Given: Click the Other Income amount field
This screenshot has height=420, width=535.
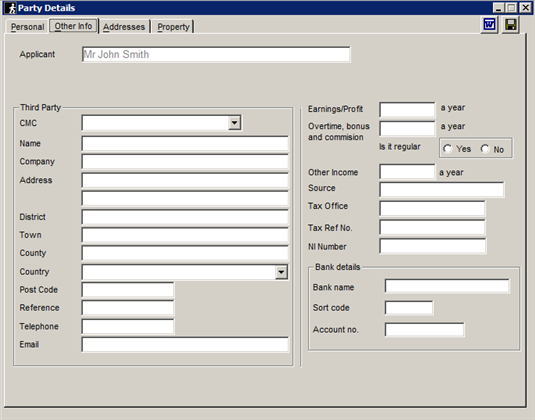Looking at the screenshot, I should point(407,171).
